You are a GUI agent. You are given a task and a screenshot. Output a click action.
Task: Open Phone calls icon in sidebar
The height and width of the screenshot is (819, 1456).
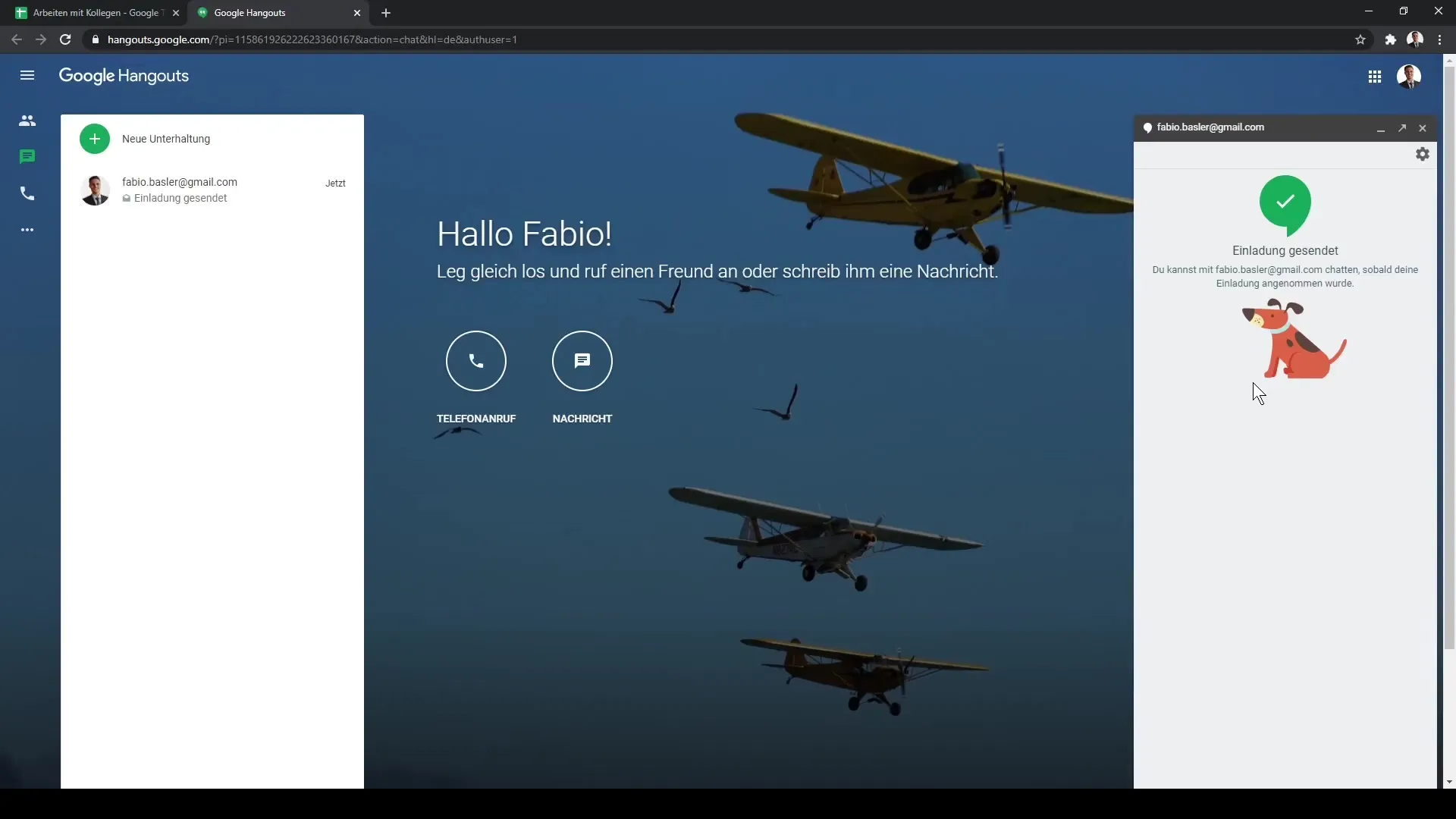(x=27, y=193)
